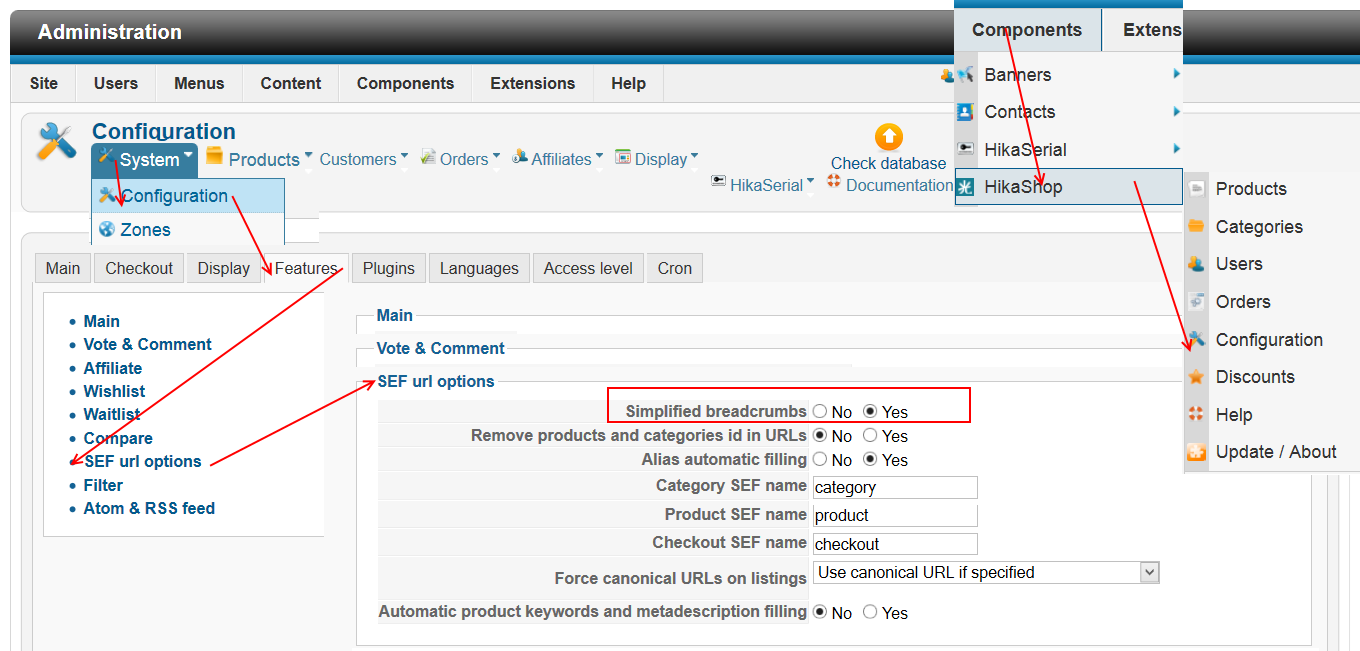The image size is (1360, 651).
Task: Select No for Automatic product keywords and metadescription filling
Action: [x=820, y=611]
